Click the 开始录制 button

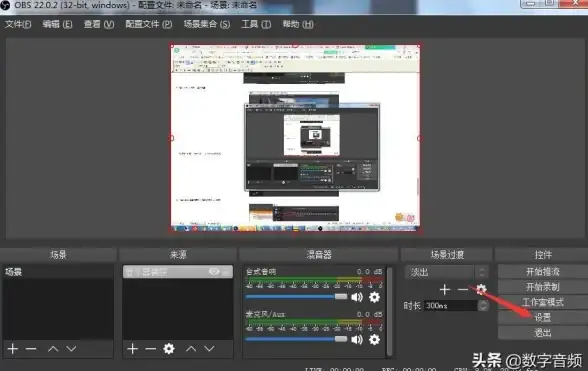543,287
